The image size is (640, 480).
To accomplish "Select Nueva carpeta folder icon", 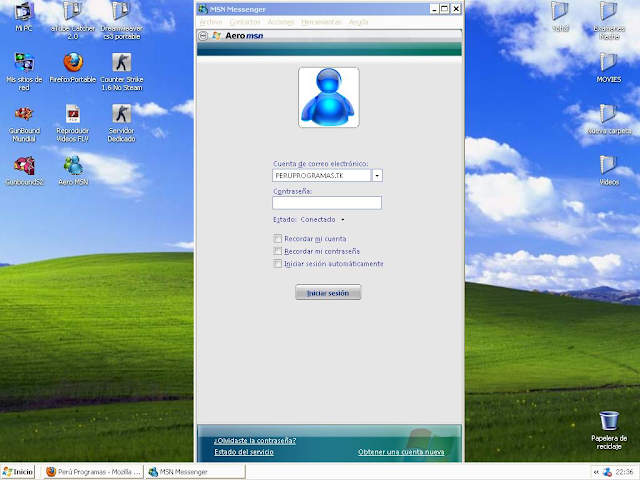I will coord(609,119).
